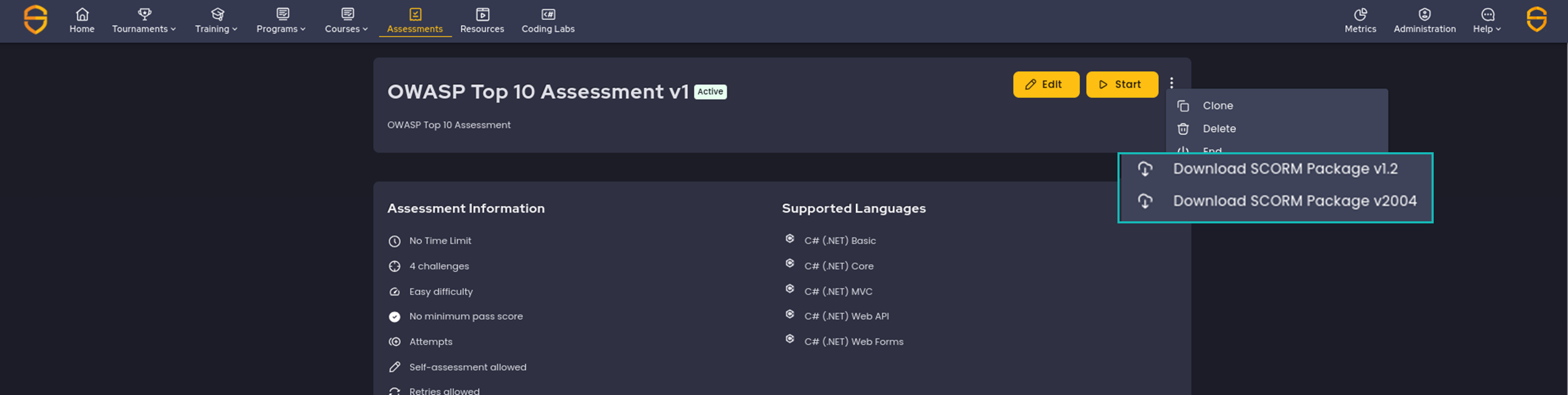
Task: Click the Metrics chart icon
Action: 1360,14
